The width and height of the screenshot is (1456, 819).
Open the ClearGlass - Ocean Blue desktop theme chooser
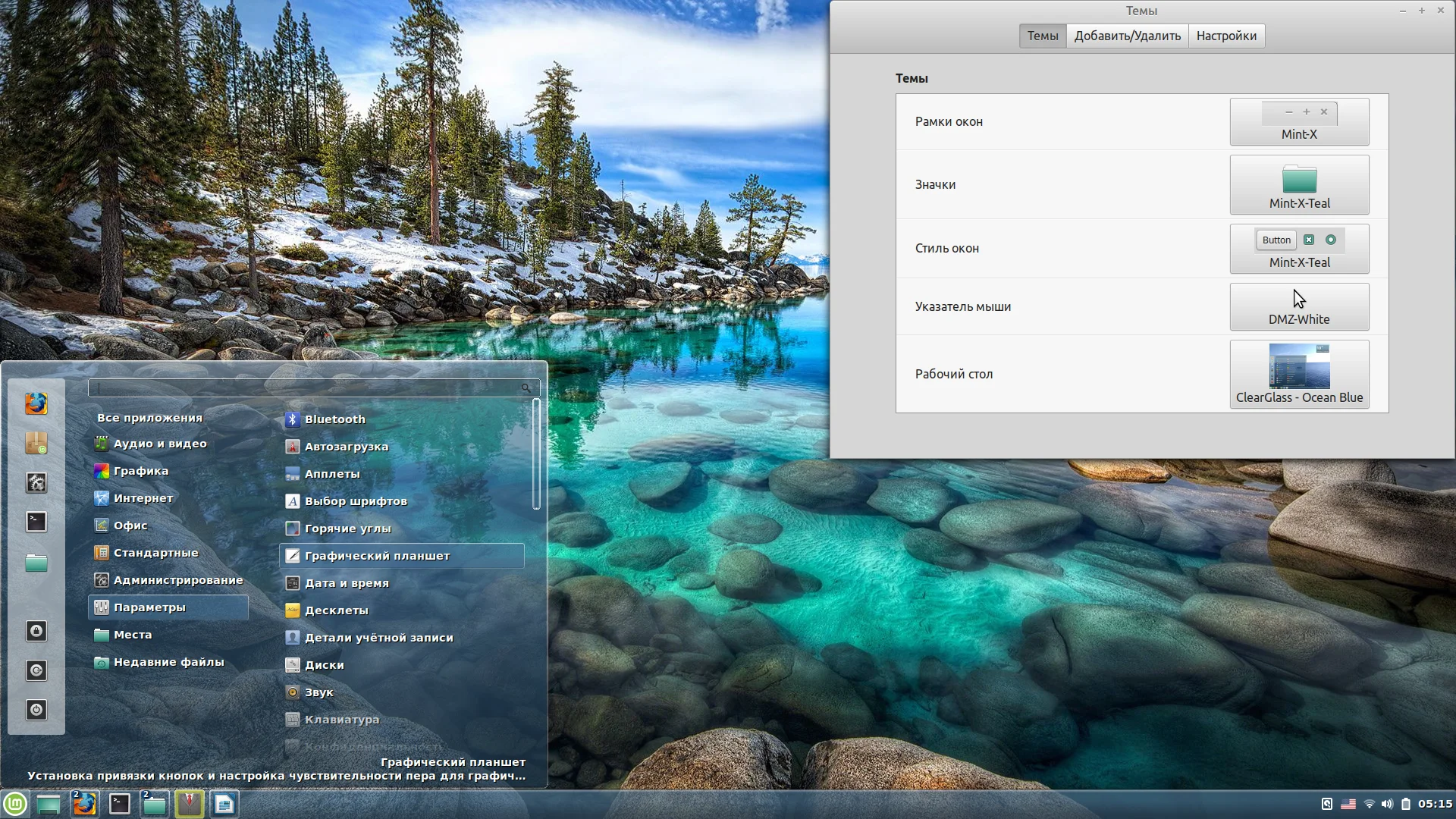[x=1299, y=374]
